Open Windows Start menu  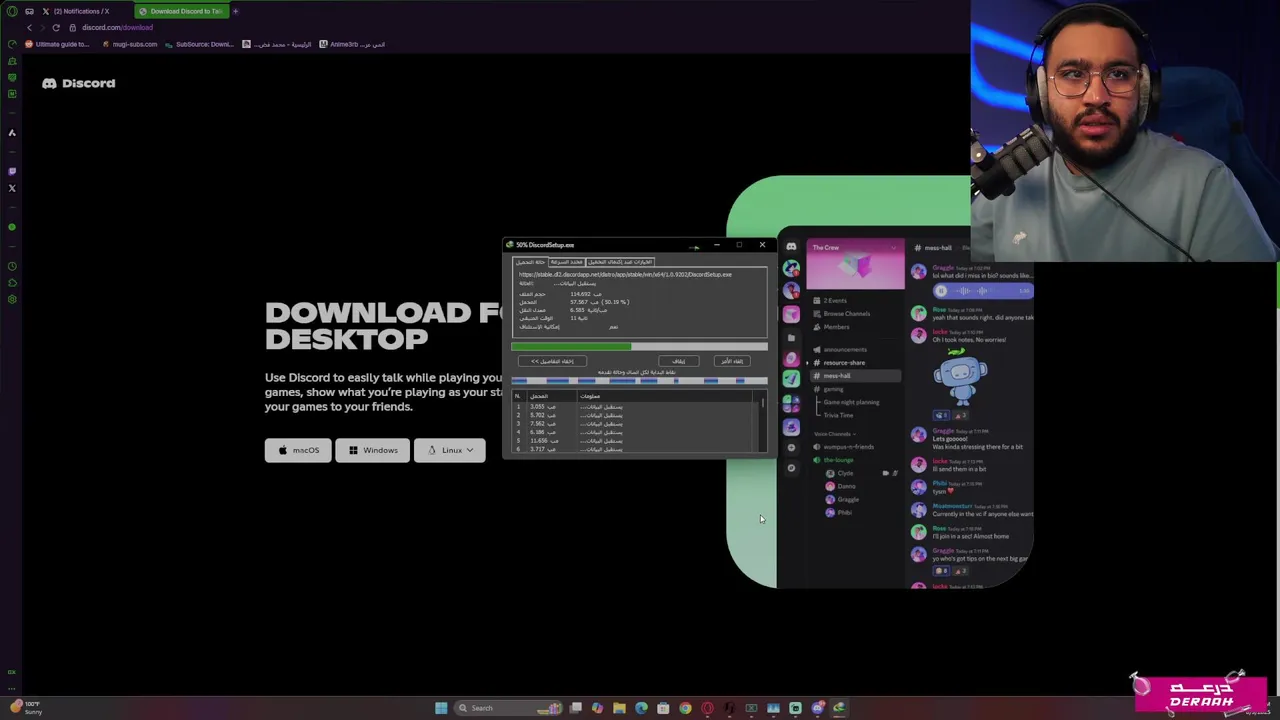pos(441,708)
